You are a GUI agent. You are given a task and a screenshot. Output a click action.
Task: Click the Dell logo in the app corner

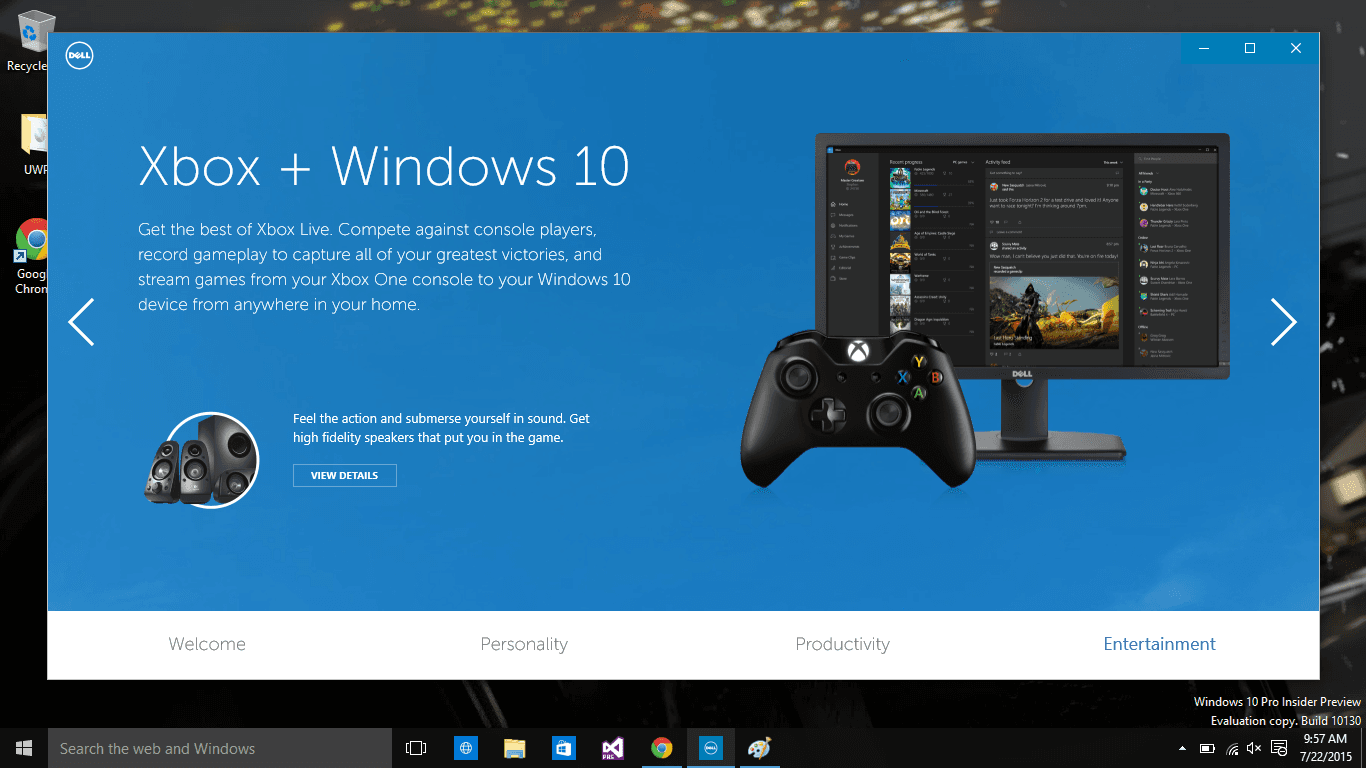click(78, 55)
